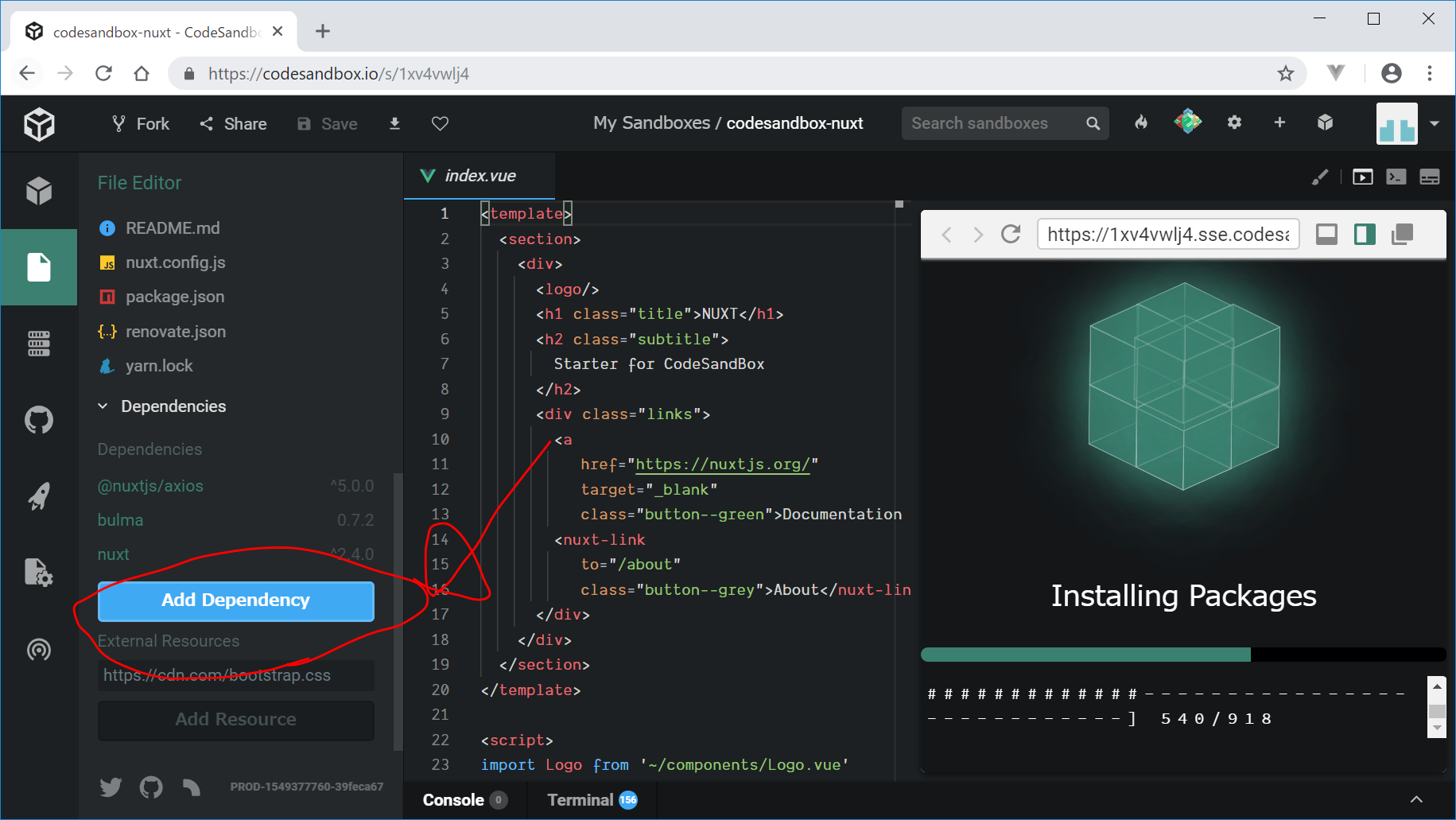The width and height of the screenshot is (1456, 820).
Task: Fork the sandbox
Action: [x=141, y=123]
